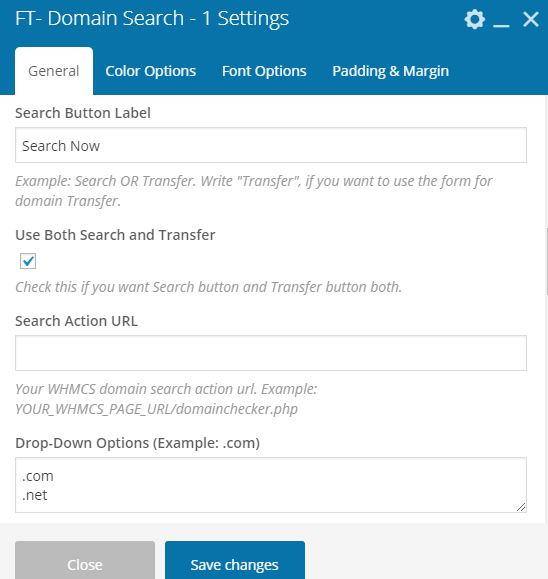Click the Search Button Label heading
The height and width of the screenshot is (579, 548).
click(x=83, y=113)
